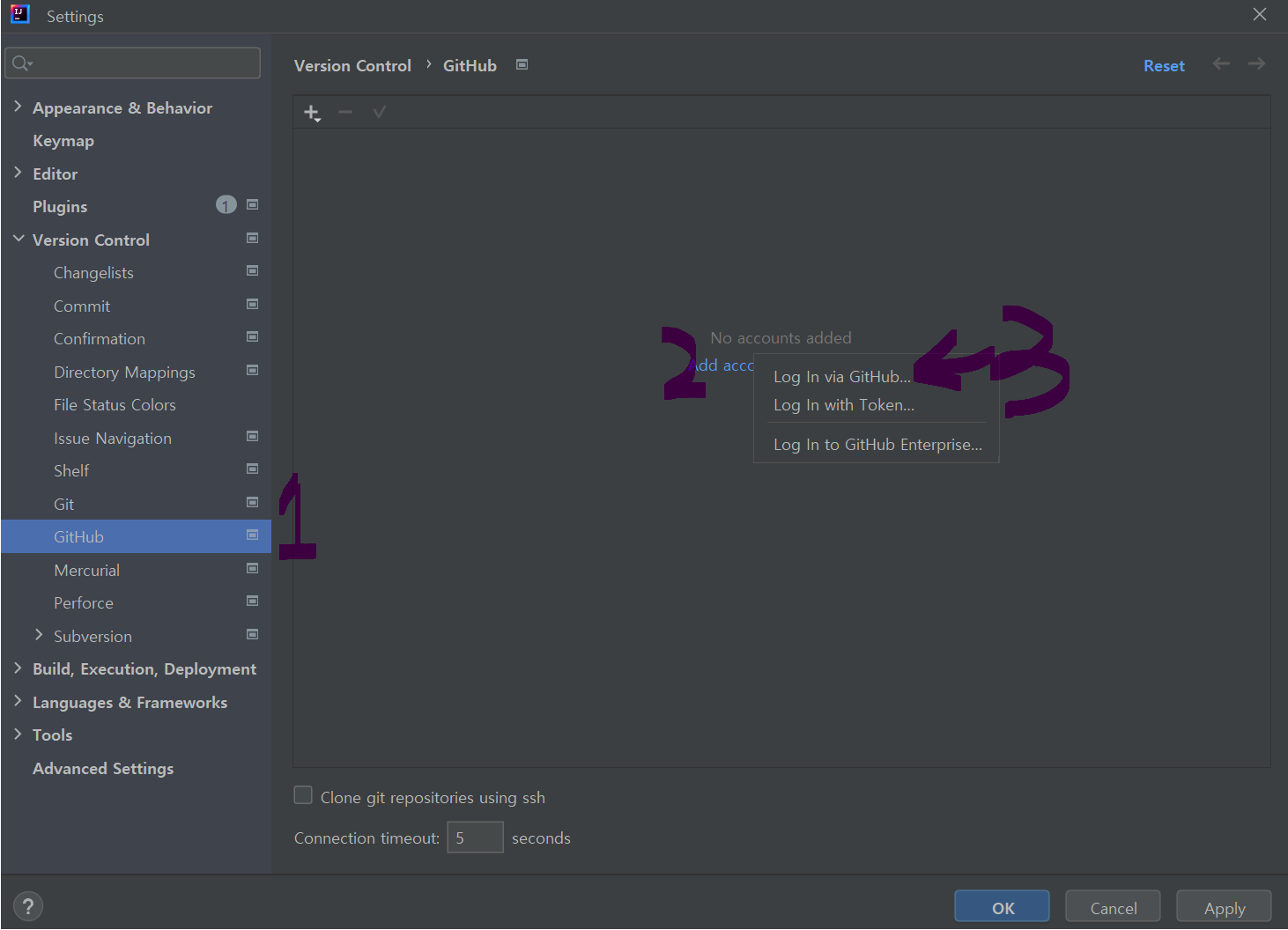Expand Build, Execution, Deployment section
The image size is (1288, 930).
[x=18, y=668]
